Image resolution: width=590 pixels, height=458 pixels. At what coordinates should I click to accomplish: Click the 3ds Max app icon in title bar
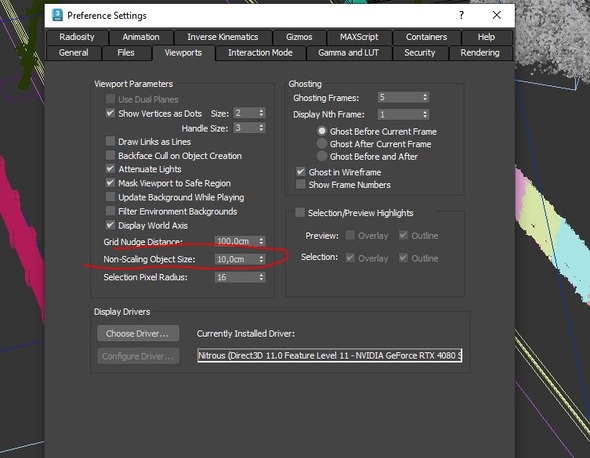pyautogui.click(x=58, y=15)
